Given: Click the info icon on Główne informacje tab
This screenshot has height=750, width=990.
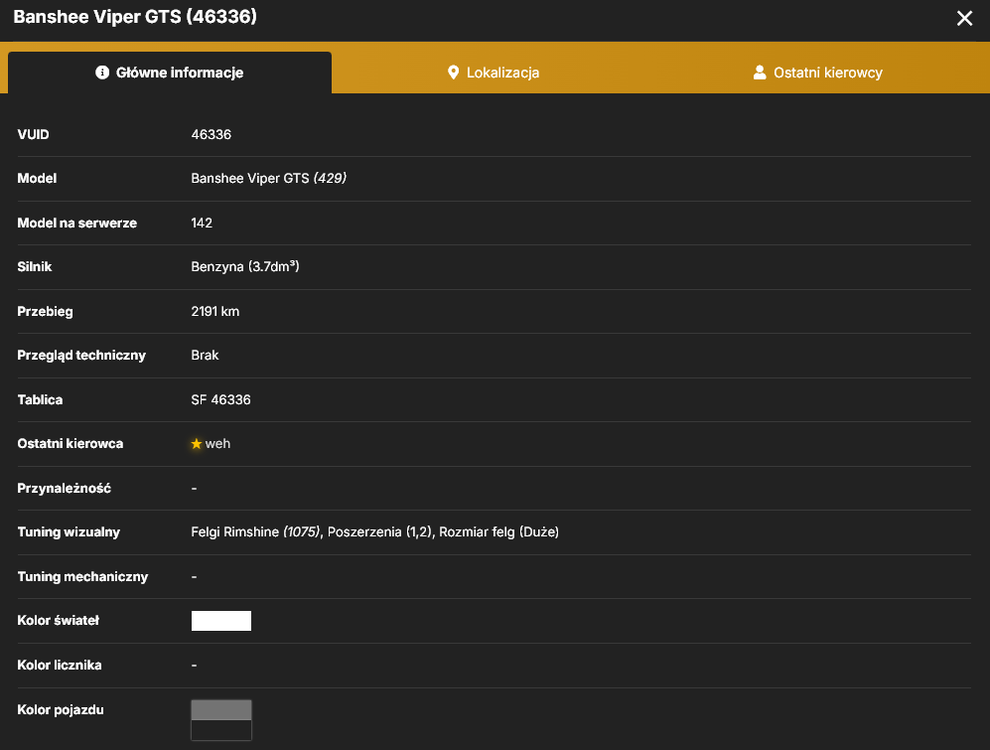Looking at the screenshot, I should 102,73.
